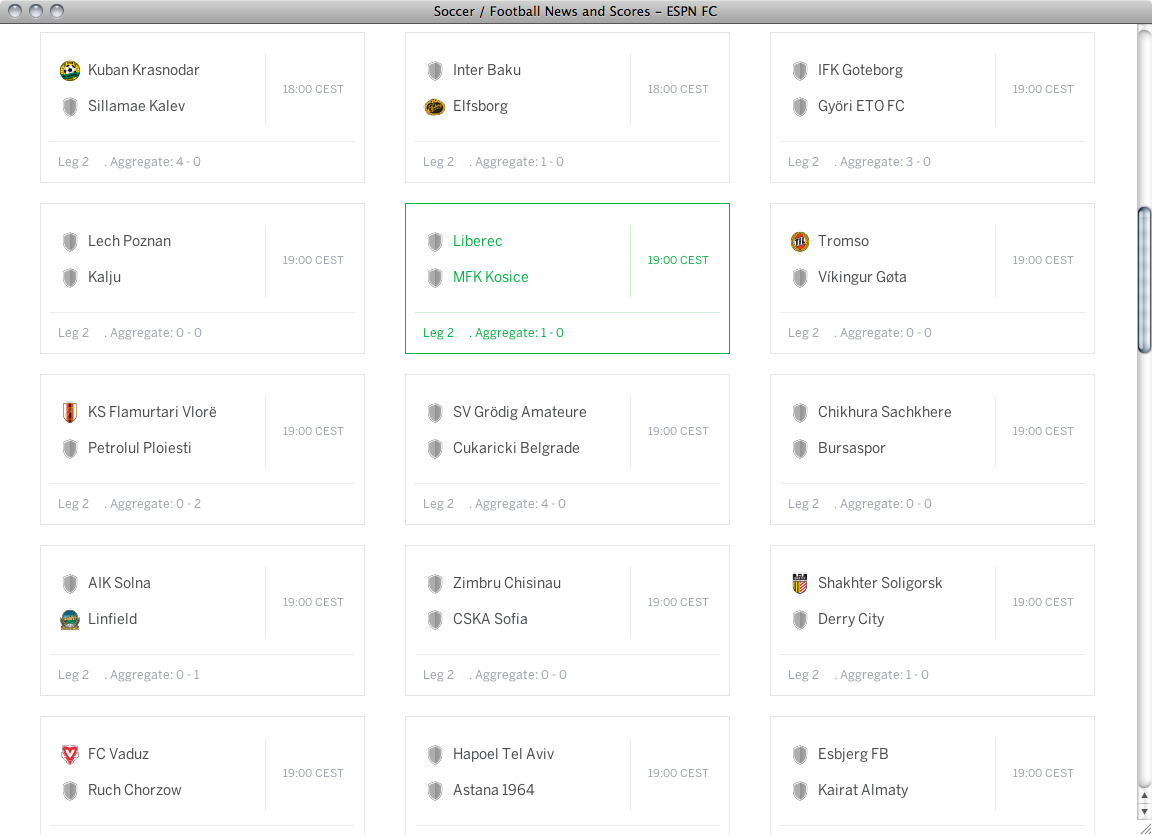Click the FC Vaduz crest icon
The image size is (1152, 835).
70,754
